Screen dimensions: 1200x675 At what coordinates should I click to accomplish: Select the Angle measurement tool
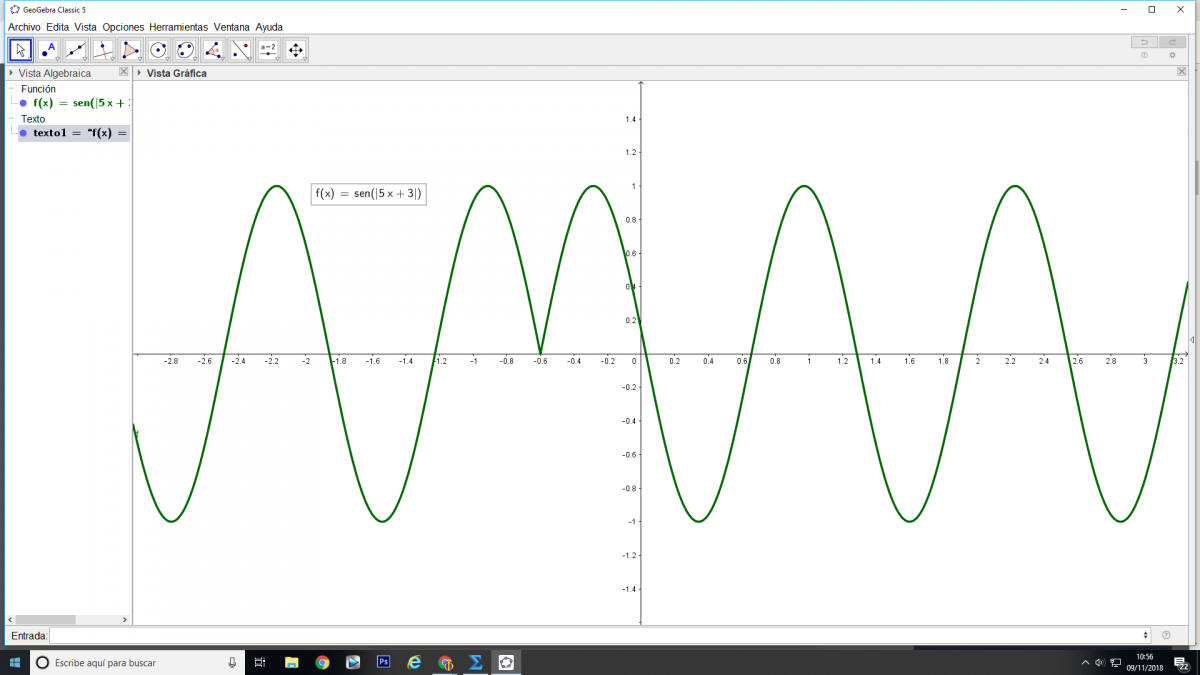click(x=213, y=50)
